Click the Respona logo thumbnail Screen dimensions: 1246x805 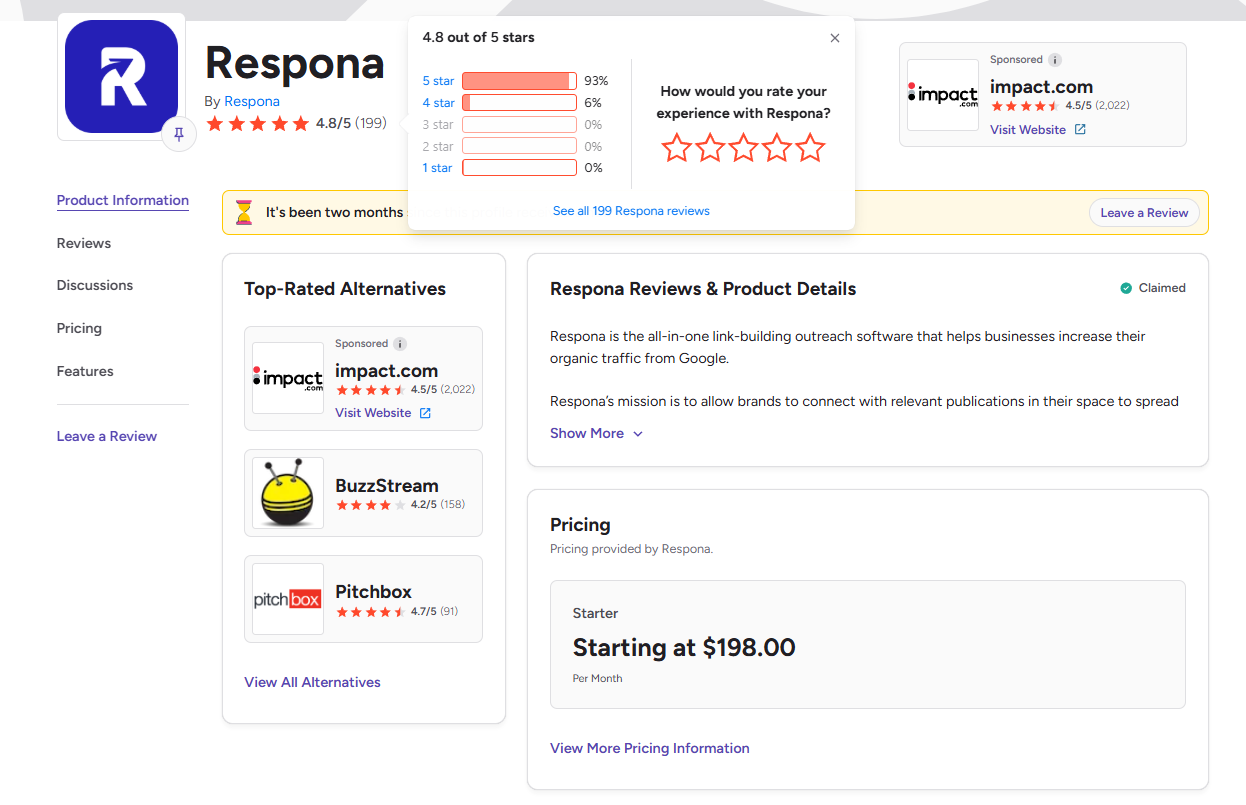(121, 76)
